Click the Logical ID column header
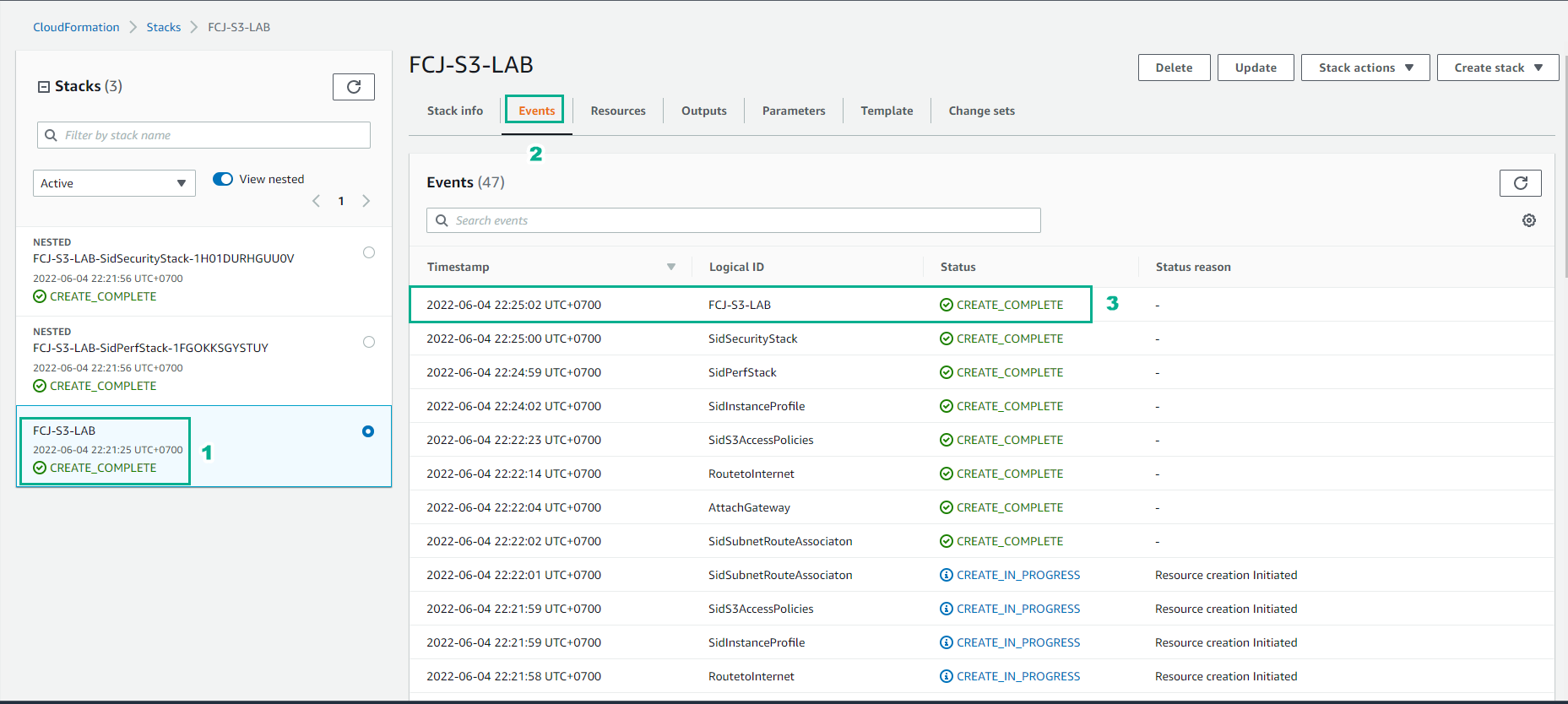Screen dimensions: 1568x704 pyautogui.click(x=736, y=267)
